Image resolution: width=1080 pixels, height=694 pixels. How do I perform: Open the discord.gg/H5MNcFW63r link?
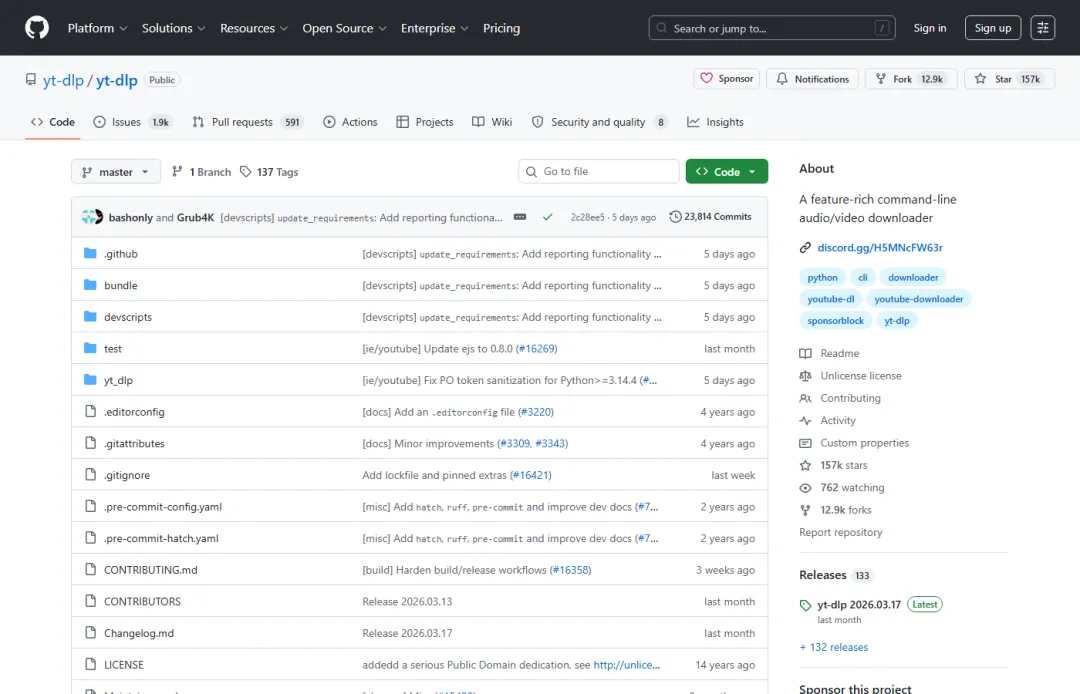point(880,247)
